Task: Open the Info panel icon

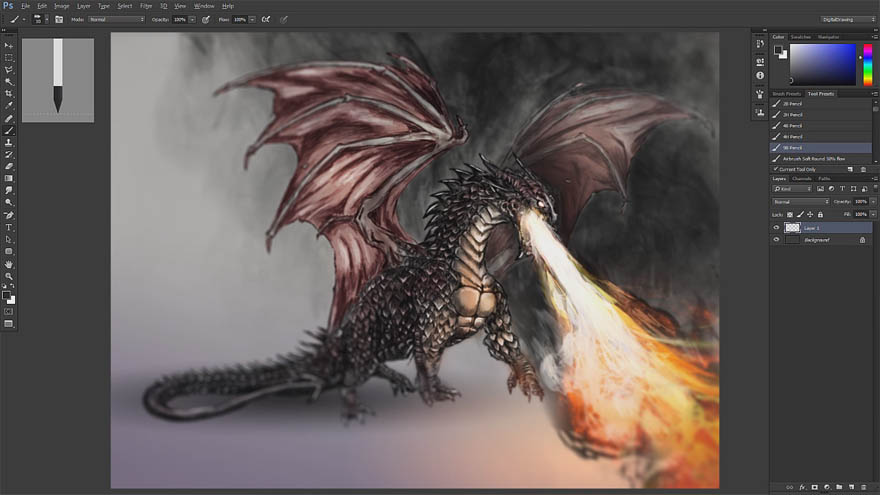Action: [x=760, y=75]
